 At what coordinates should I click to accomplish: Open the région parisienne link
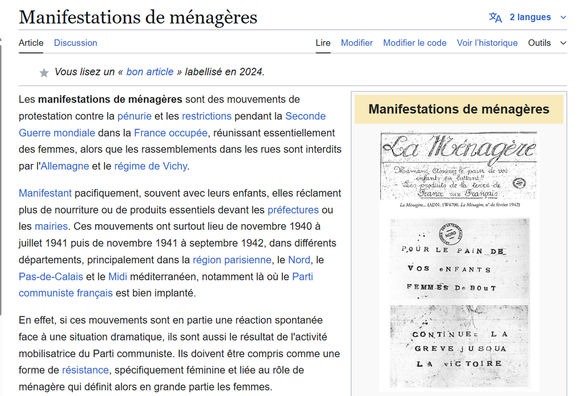click(232, 260)
